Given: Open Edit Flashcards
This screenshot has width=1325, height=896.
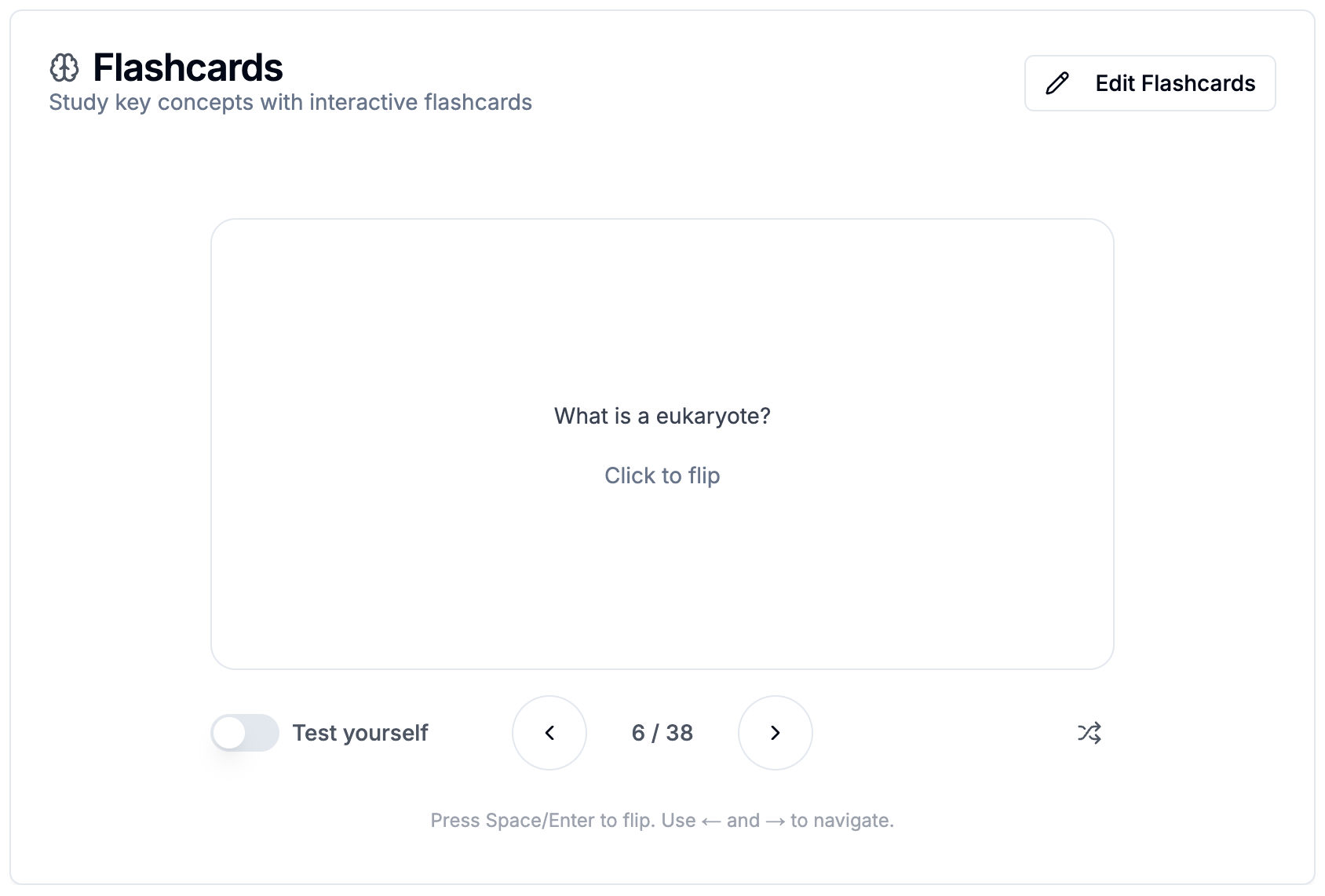Looking at the screenshot, I should pyautogui.click(x=1150, y=83).
